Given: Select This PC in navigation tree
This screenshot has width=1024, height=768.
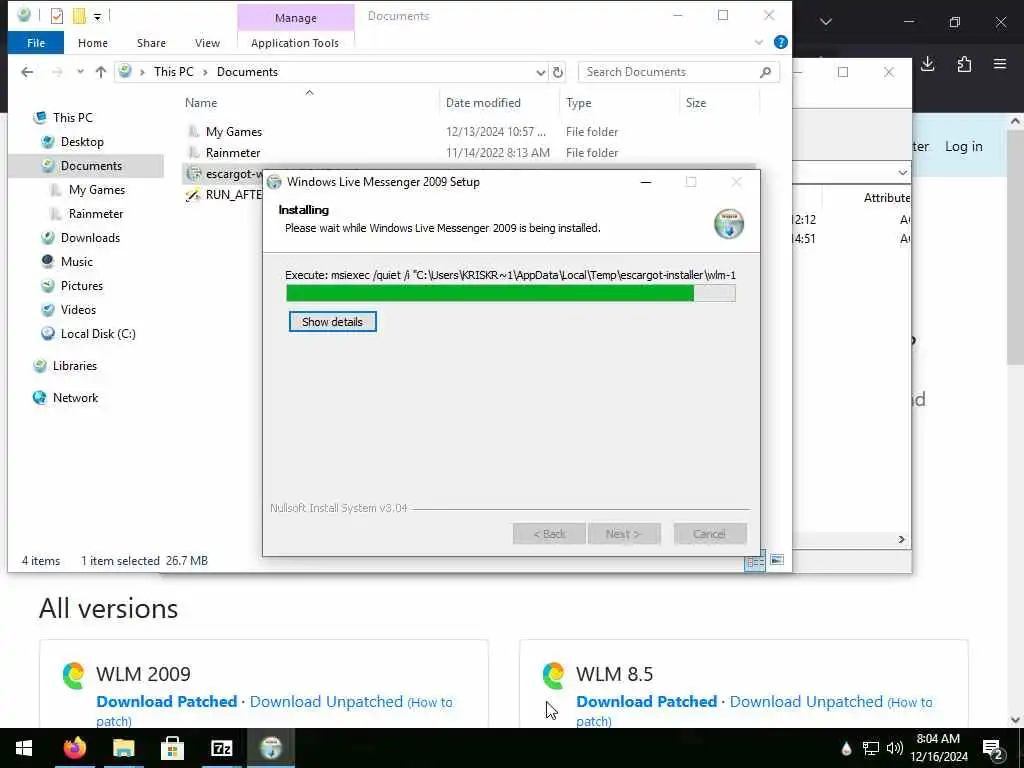Looking at the screenshot, I should [x=73, y=118].
